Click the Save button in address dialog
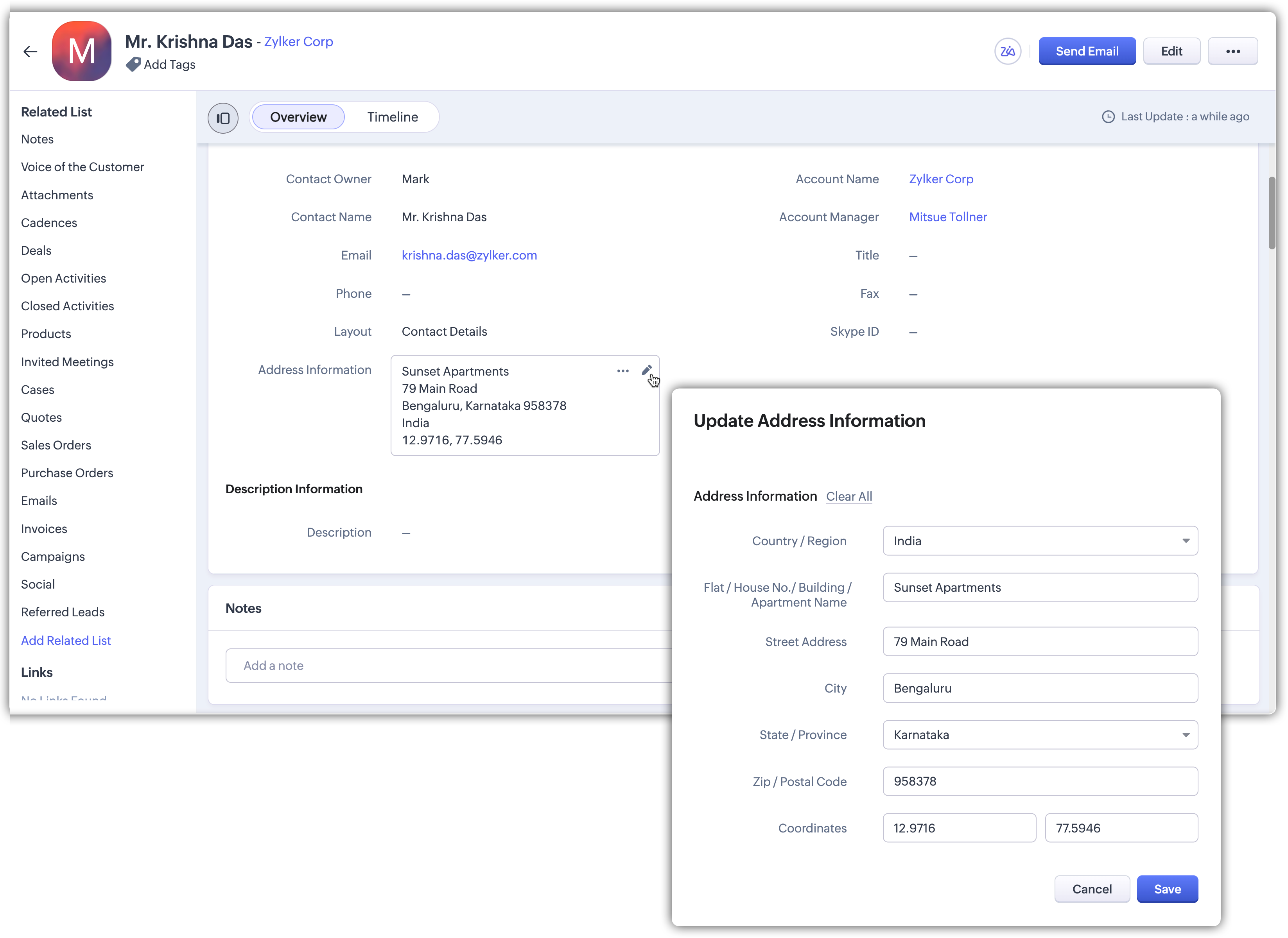This screenshot has height=938, width=1288. pos(1167,889)
